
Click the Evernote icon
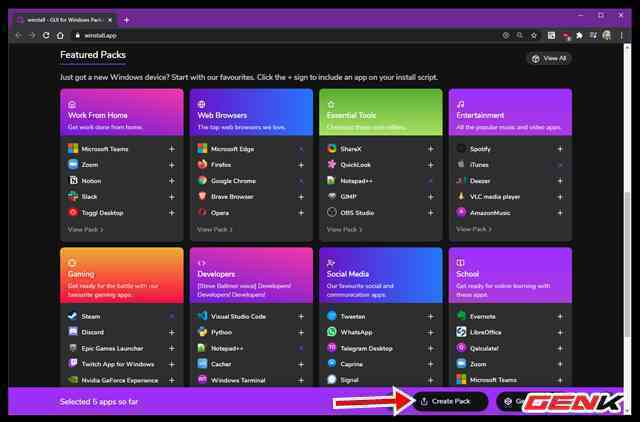click(x=461, y=316)
